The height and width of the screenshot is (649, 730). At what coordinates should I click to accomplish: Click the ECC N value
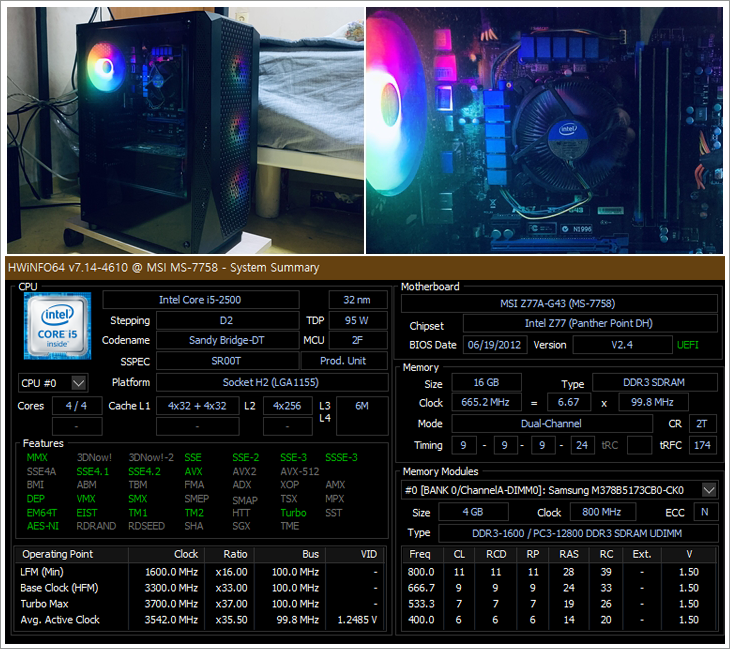[x=705, y=512]
